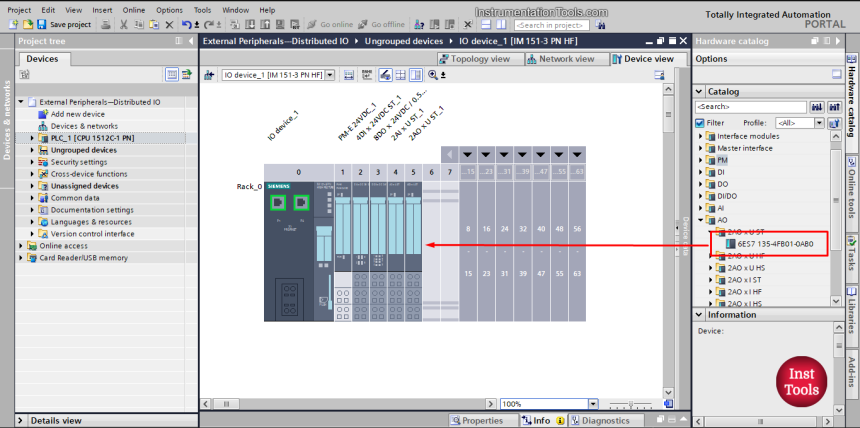Expand the PLC_1 [CPU 1512C-1 PN] node
Viewport: 860px width, 428px height.
(x=32, y=138)
